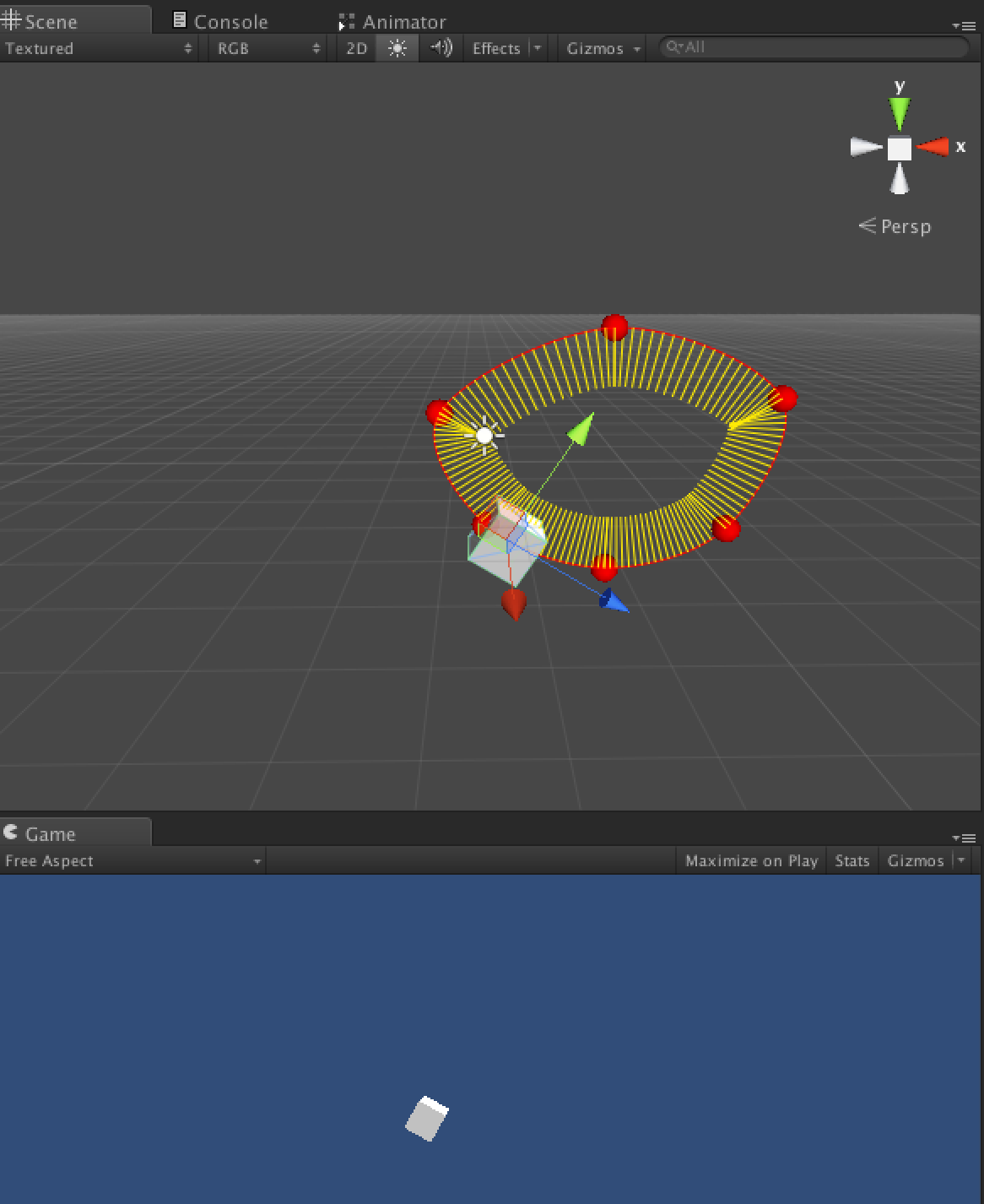This screenshot has height=1204, width=984.
Task: Click the green Y axis cone on orientation gizmo
Action: [x=900, y=113]
